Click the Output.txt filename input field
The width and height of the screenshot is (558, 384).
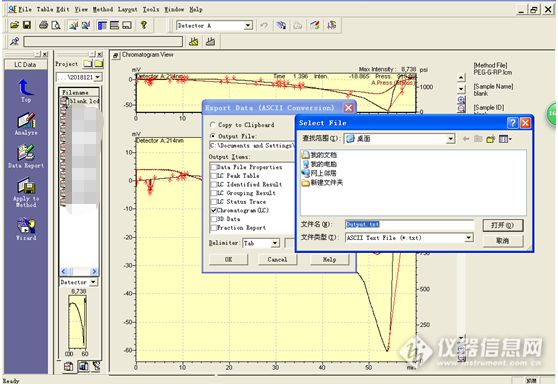[x=409, y=224]
